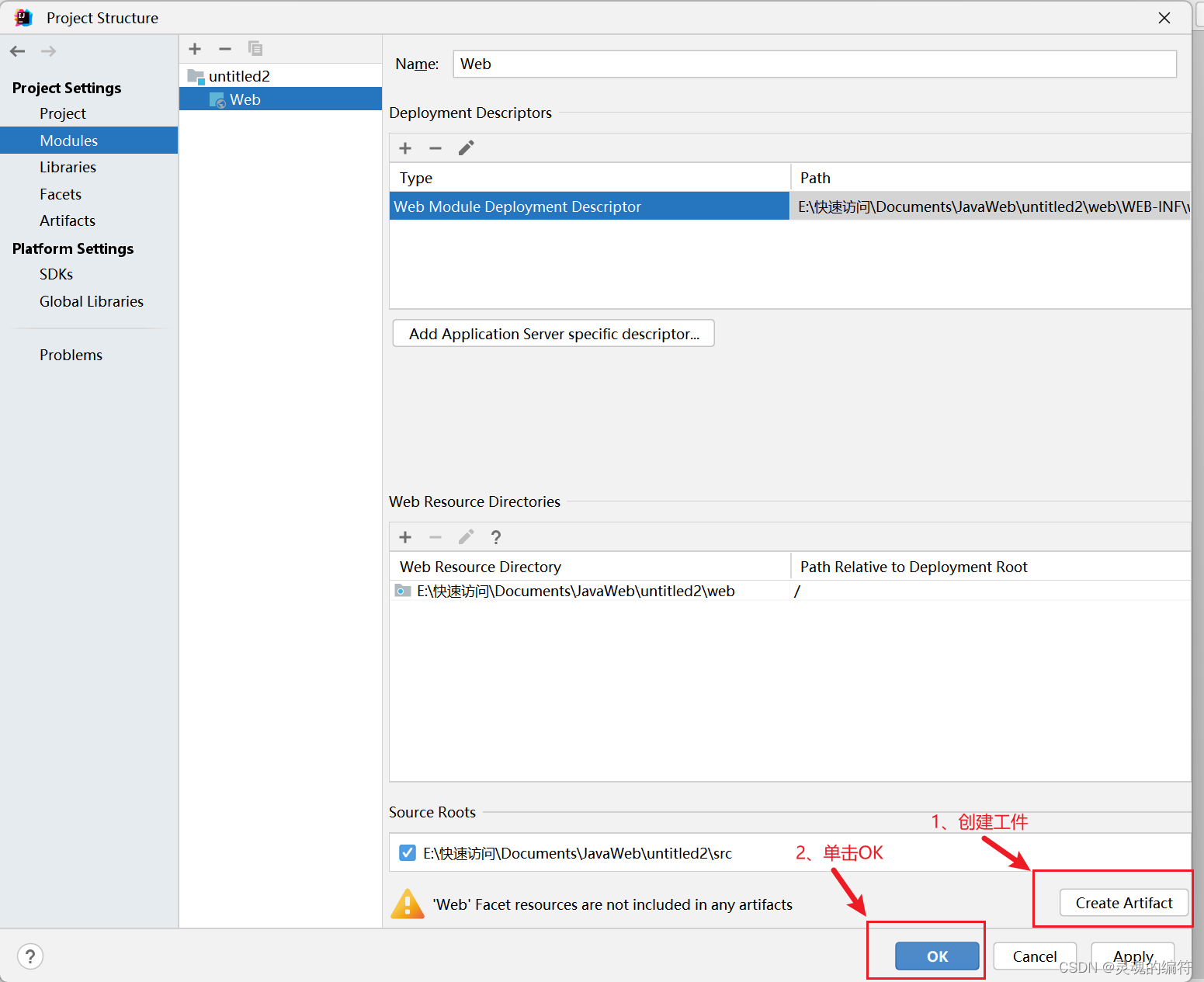The image size is (1204, 982).
Task: Confirm with the OK button
Action: tap(937, 956)
